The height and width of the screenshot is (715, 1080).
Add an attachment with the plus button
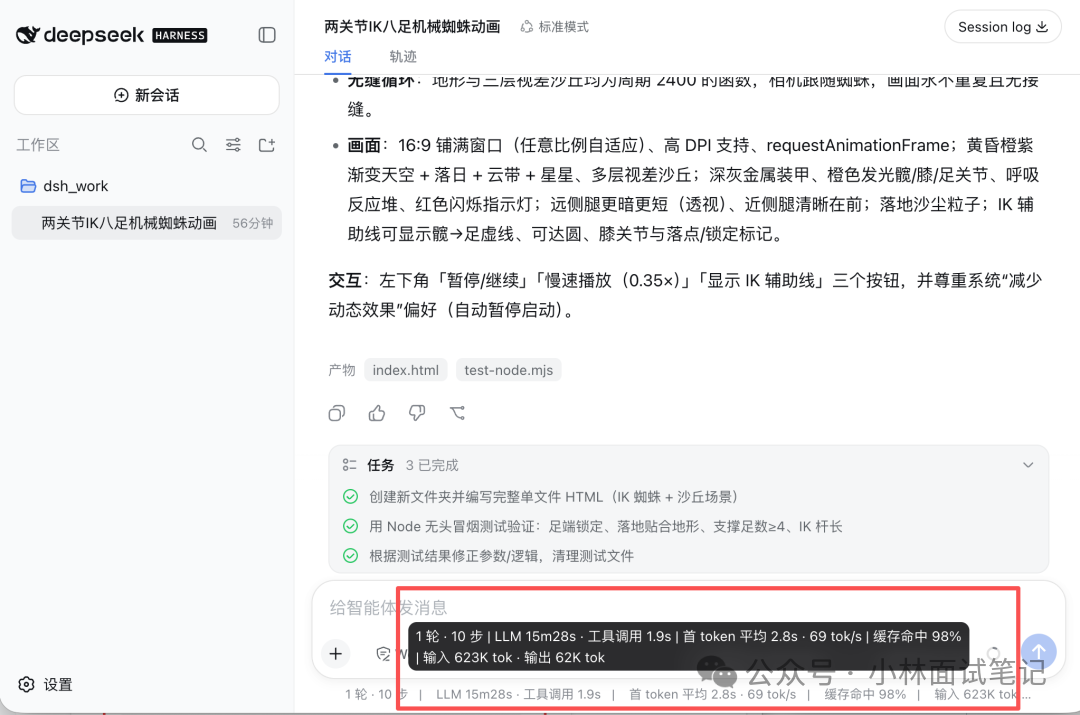click(x=336, y=654)
